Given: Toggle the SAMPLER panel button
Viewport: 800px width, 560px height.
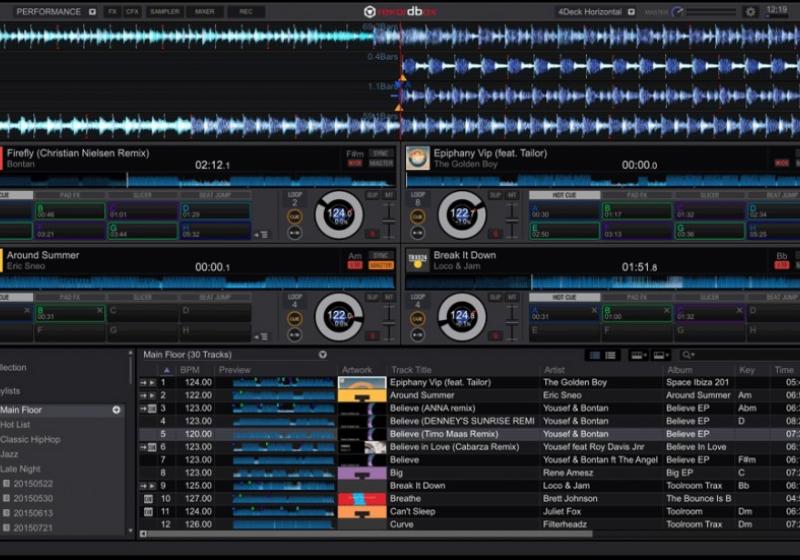Looking at the screenshot, I should [x=165, y=12].
